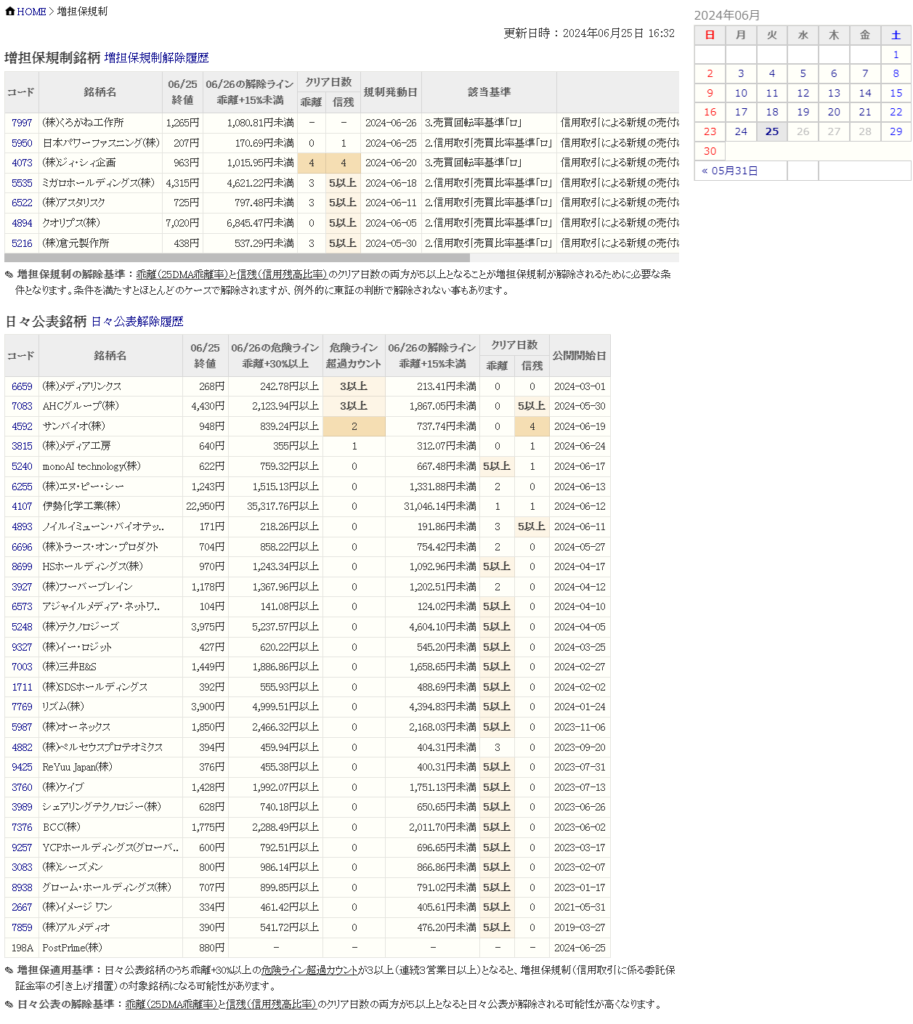This screenshot has width=913, height=1024.
Task: Open stock code 5950 link
Action: 22,143
